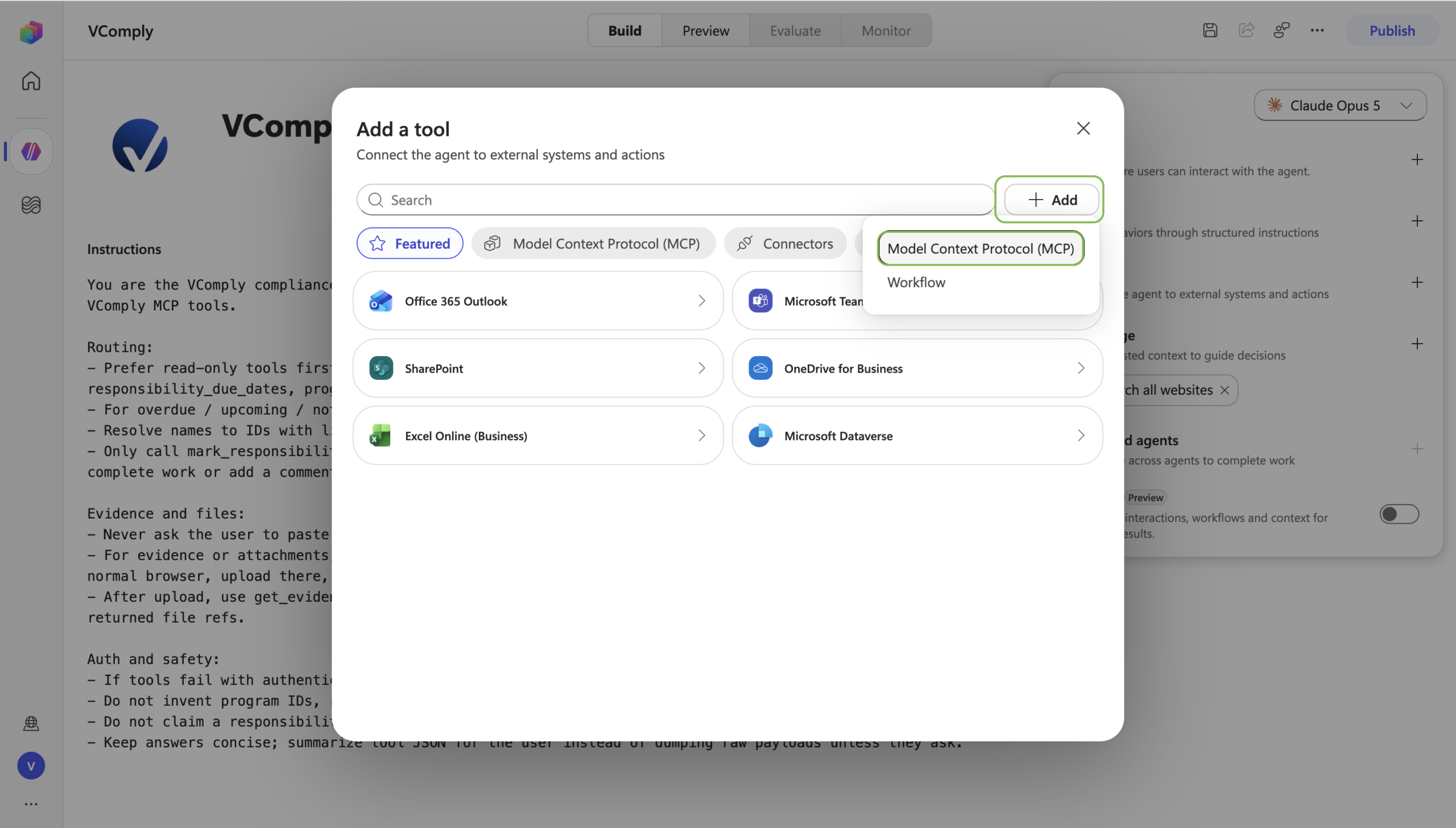The width and height of the screenshot is (1456, 828).
Task: Click the share arrow icon in header
Action: (x=1246, y=31)
